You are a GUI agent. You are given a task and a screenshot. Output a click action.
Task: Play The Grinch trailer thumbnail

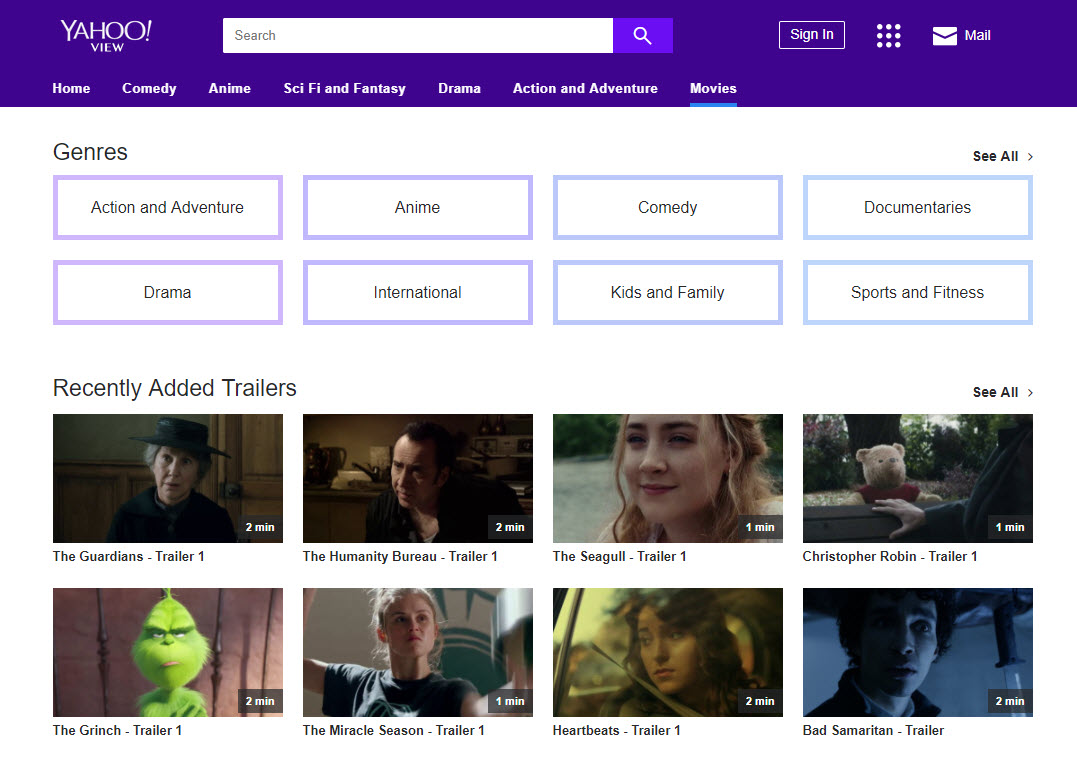[168, 652]
